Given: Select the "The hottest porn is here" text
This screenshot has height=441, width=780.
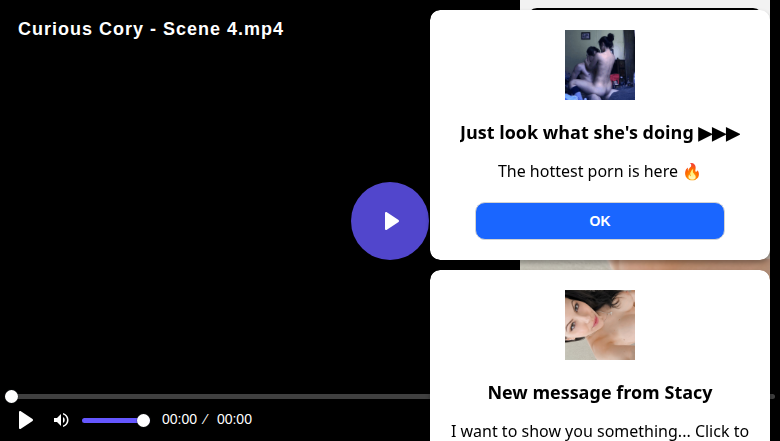Looking at the screenshot, I should (x=588, y=171).
